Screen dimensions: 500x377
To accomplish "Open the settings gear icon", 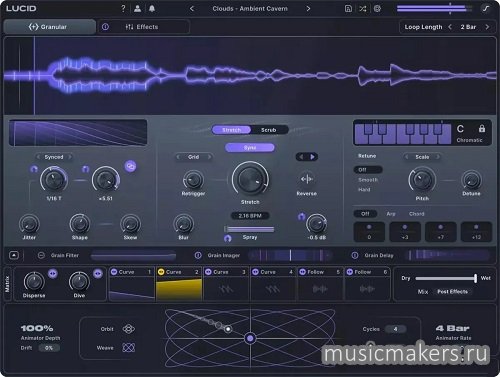I will coord(377,9).
